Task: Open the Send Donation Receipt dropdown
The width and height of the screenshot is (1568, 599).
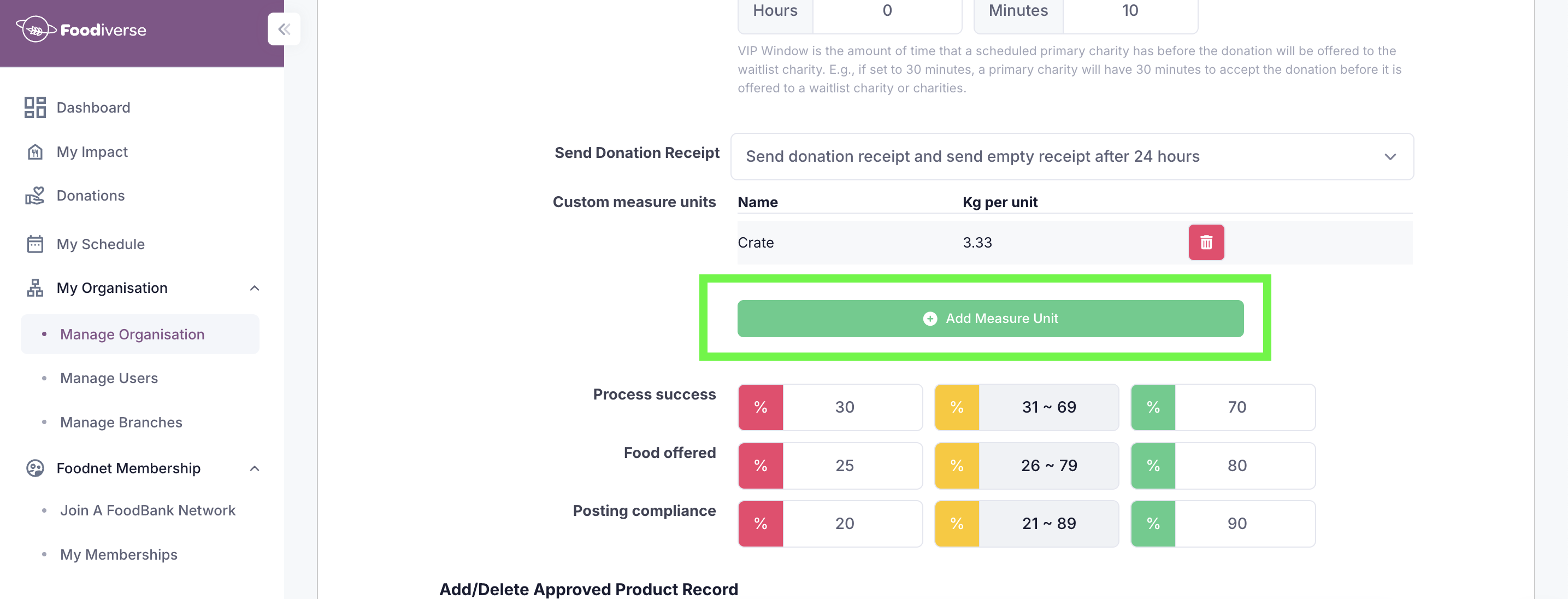Action: point(1071,156)
